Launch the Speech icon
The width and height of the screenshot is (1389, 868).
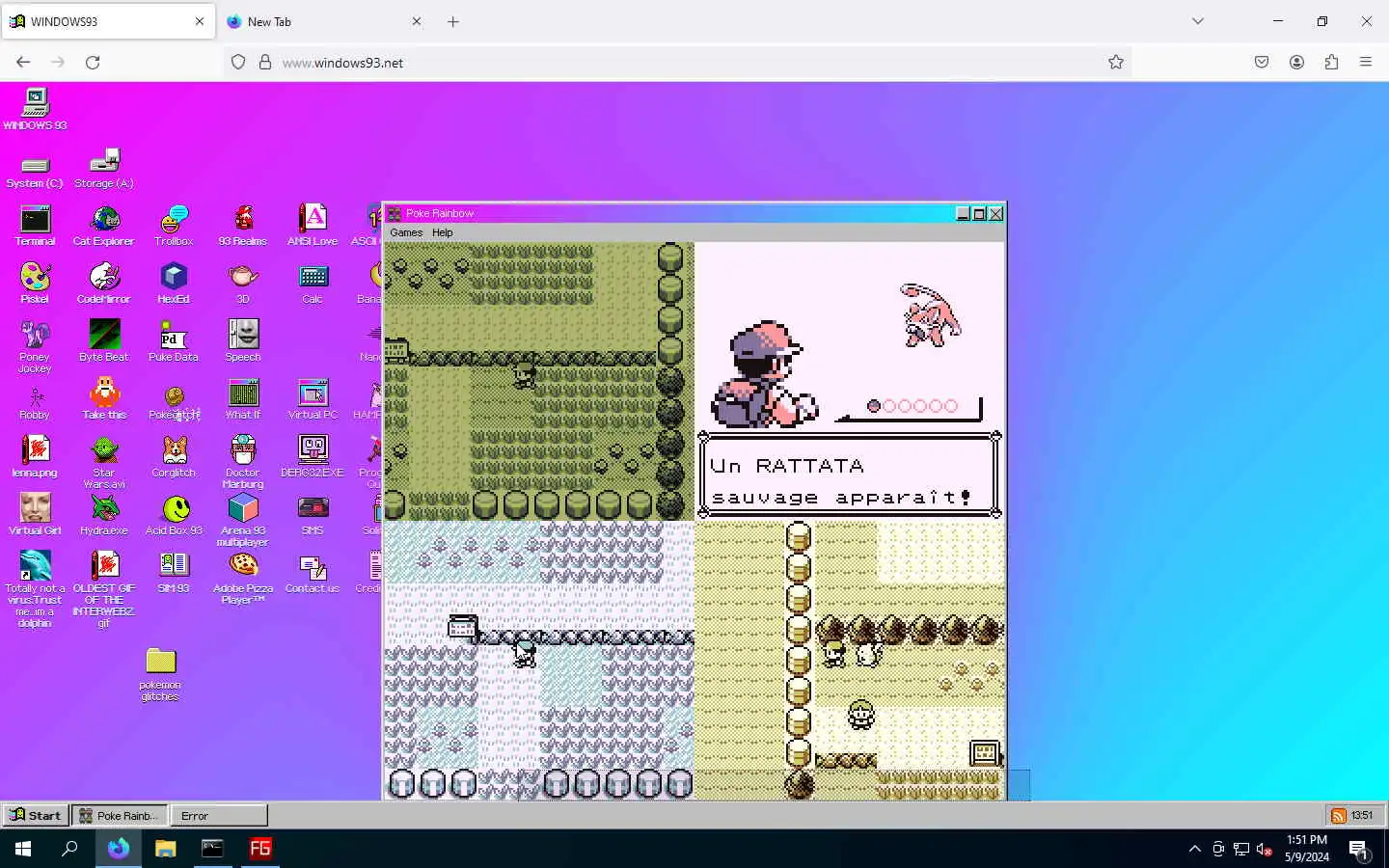click(243, 342)
